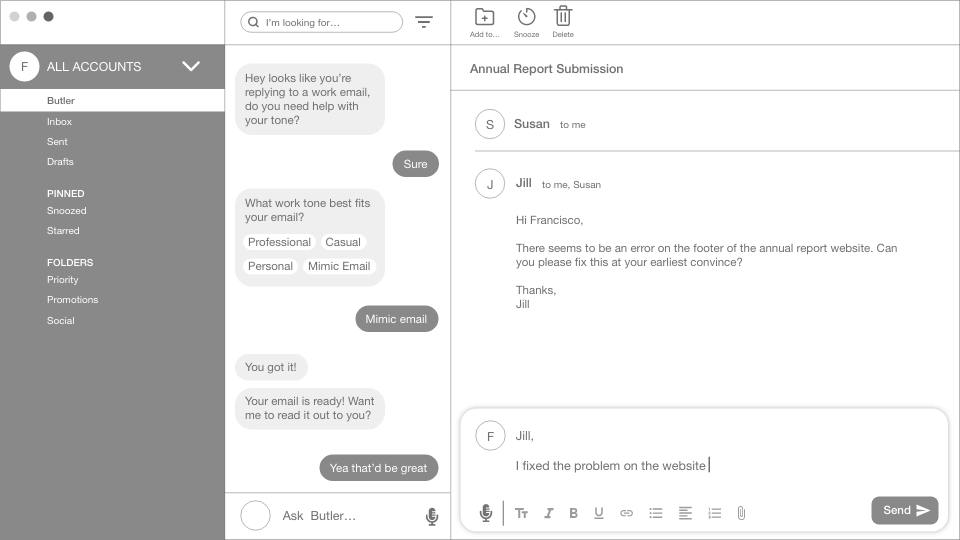Open the Priority folder
Viewport: 960px width, 540px height.
point(62,280)
